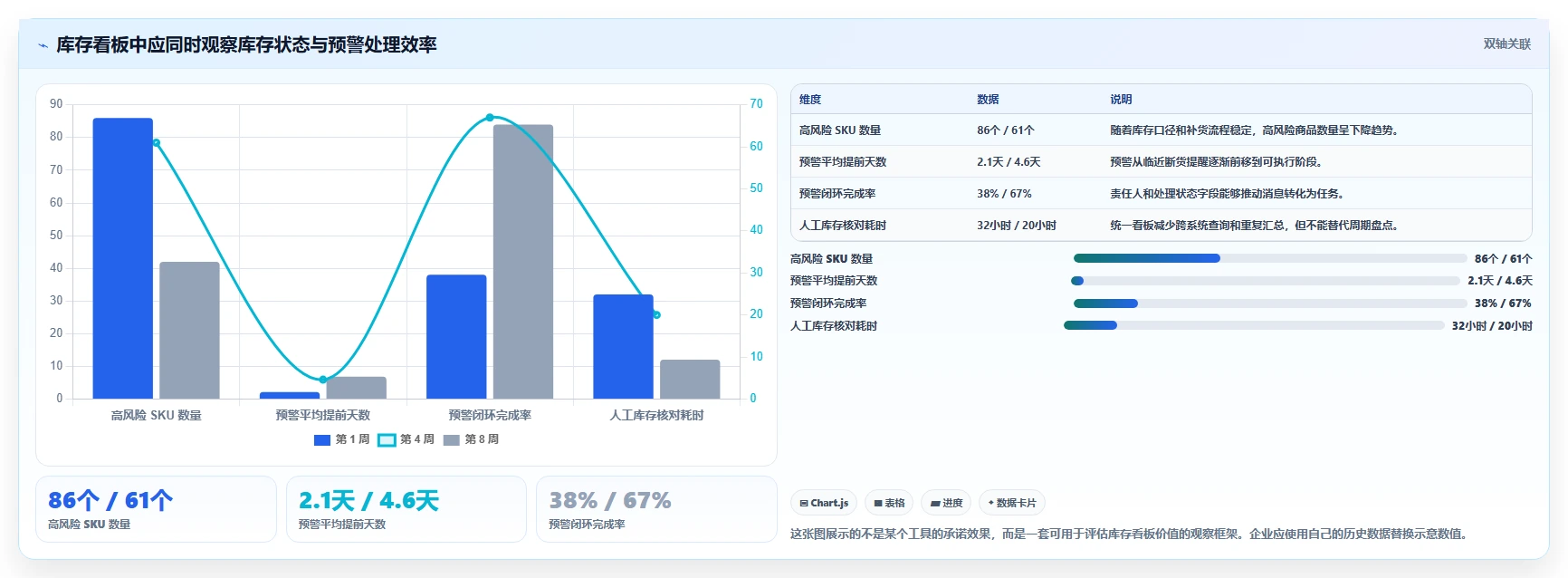Screen dimensions: 1568x578
Task: Select the Chart.js chip
Action: tap(824, 503)
